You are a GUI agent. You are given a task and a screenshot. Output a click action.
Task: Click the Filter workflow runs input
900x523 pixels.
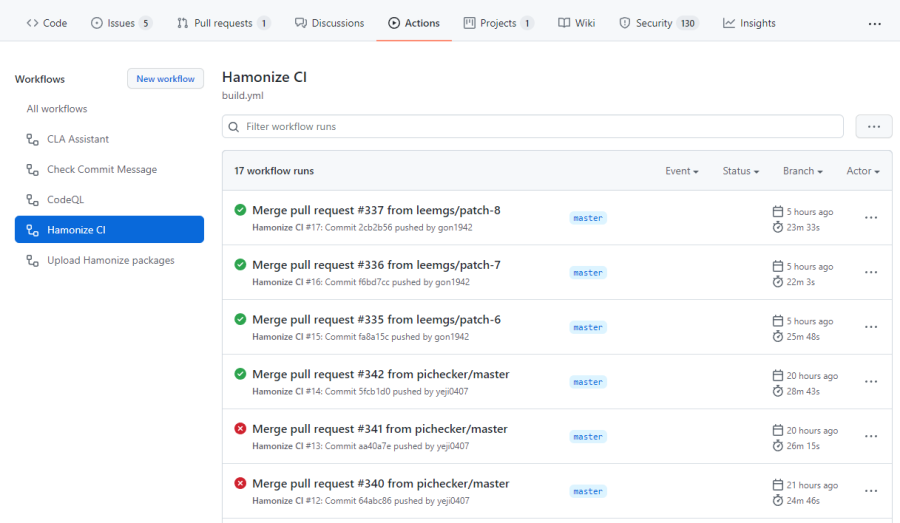540,127
